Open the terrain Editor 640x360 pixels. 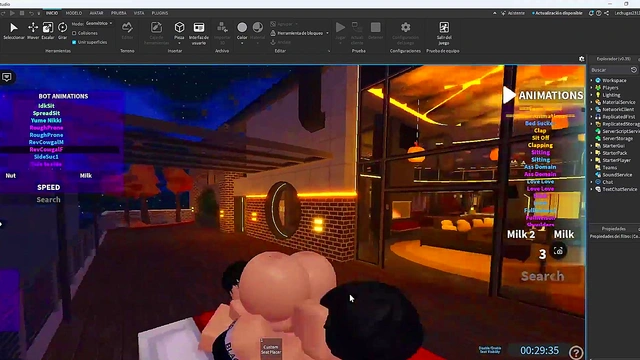[x=127, y=31]
